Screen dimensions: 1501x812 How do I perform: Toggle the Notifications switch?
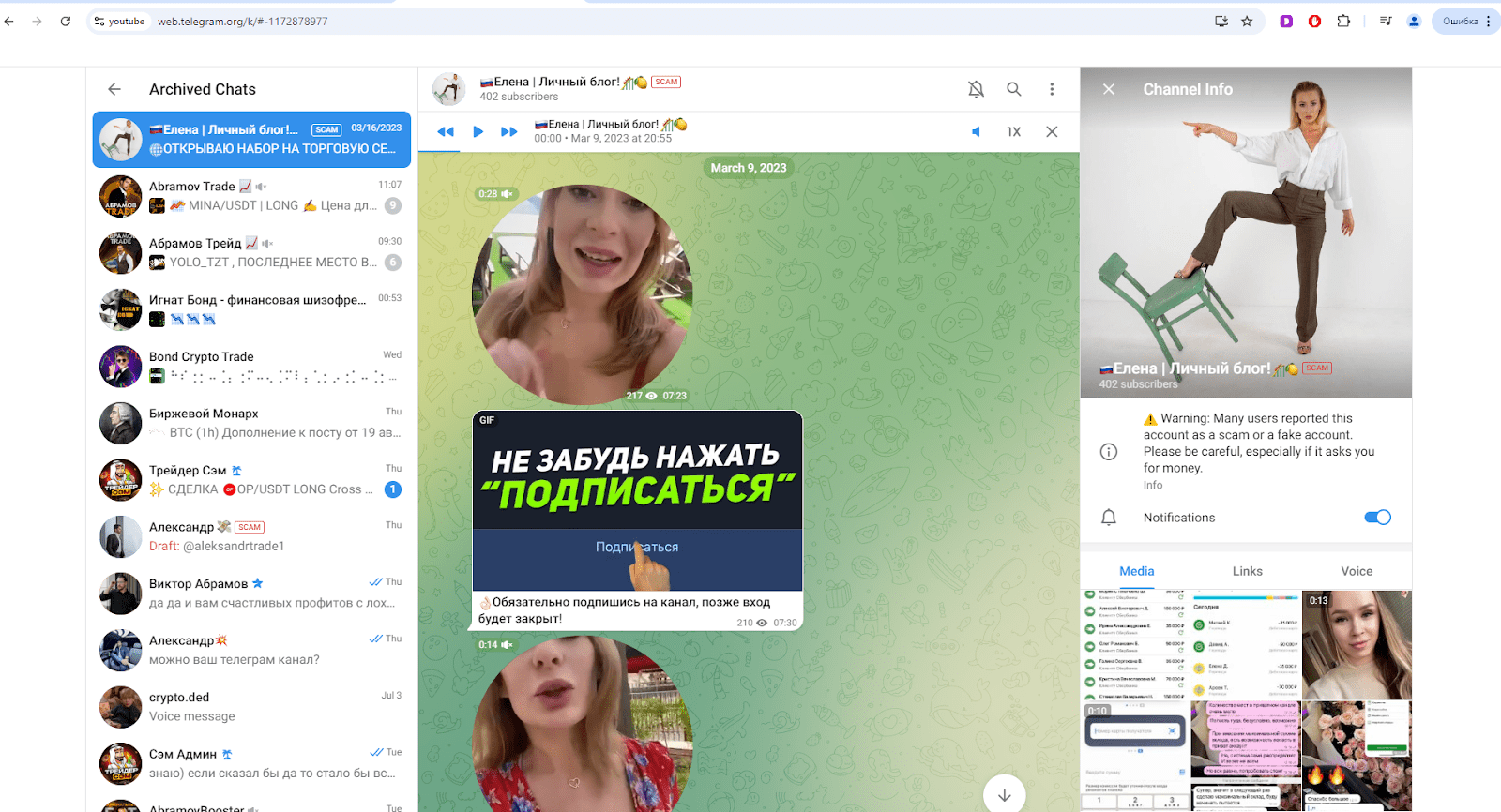coord(1377,518)
